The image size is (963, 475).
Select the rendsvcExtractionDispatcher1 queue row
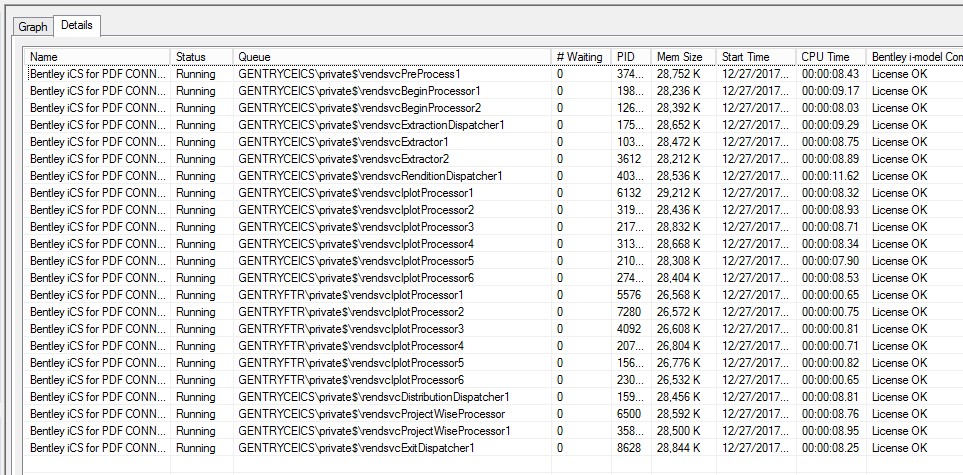(x=494, y=125)
